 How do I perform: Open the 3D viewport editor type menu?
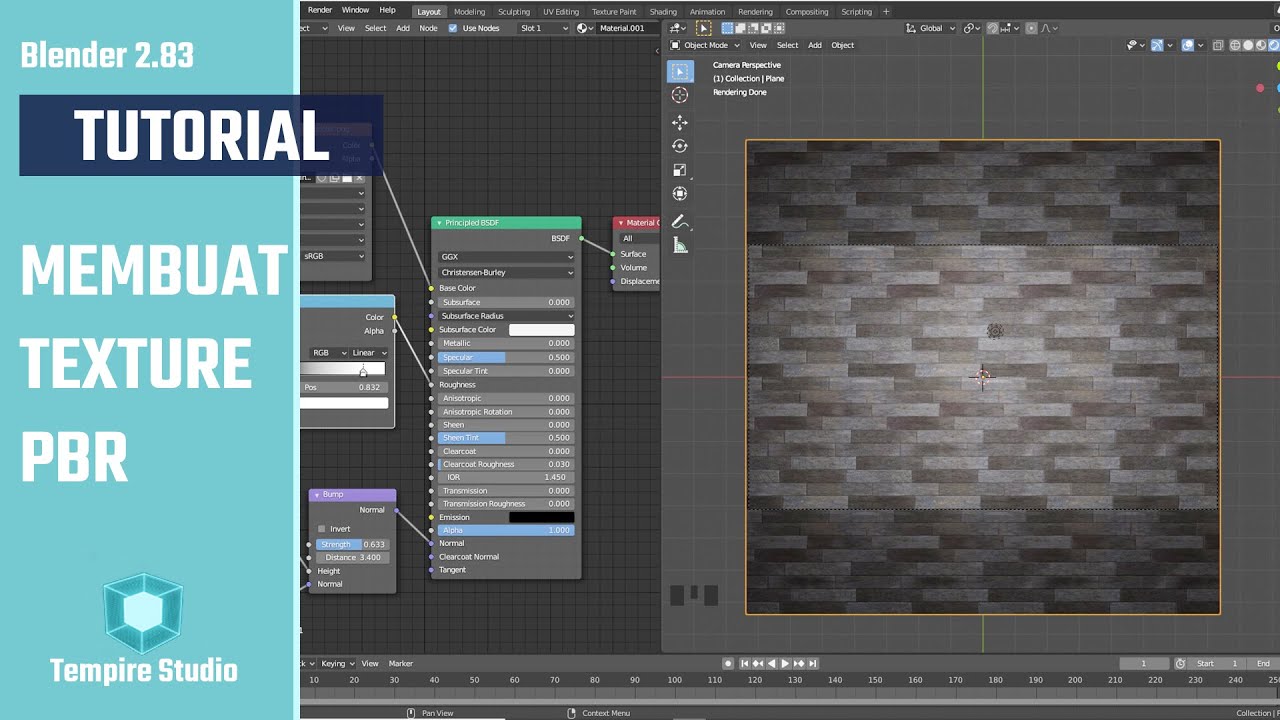point(677,28)
